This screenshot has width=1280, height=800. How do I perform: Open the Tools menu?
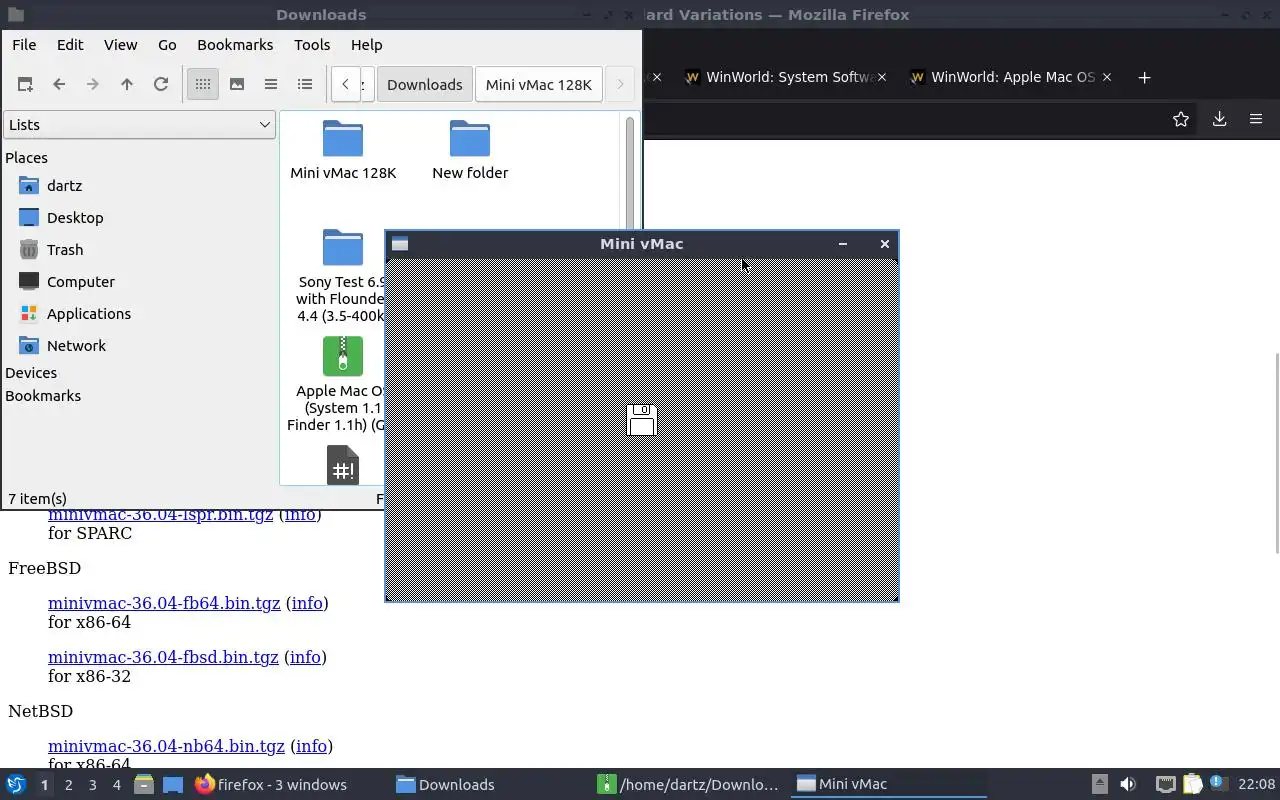pos(312,44)
